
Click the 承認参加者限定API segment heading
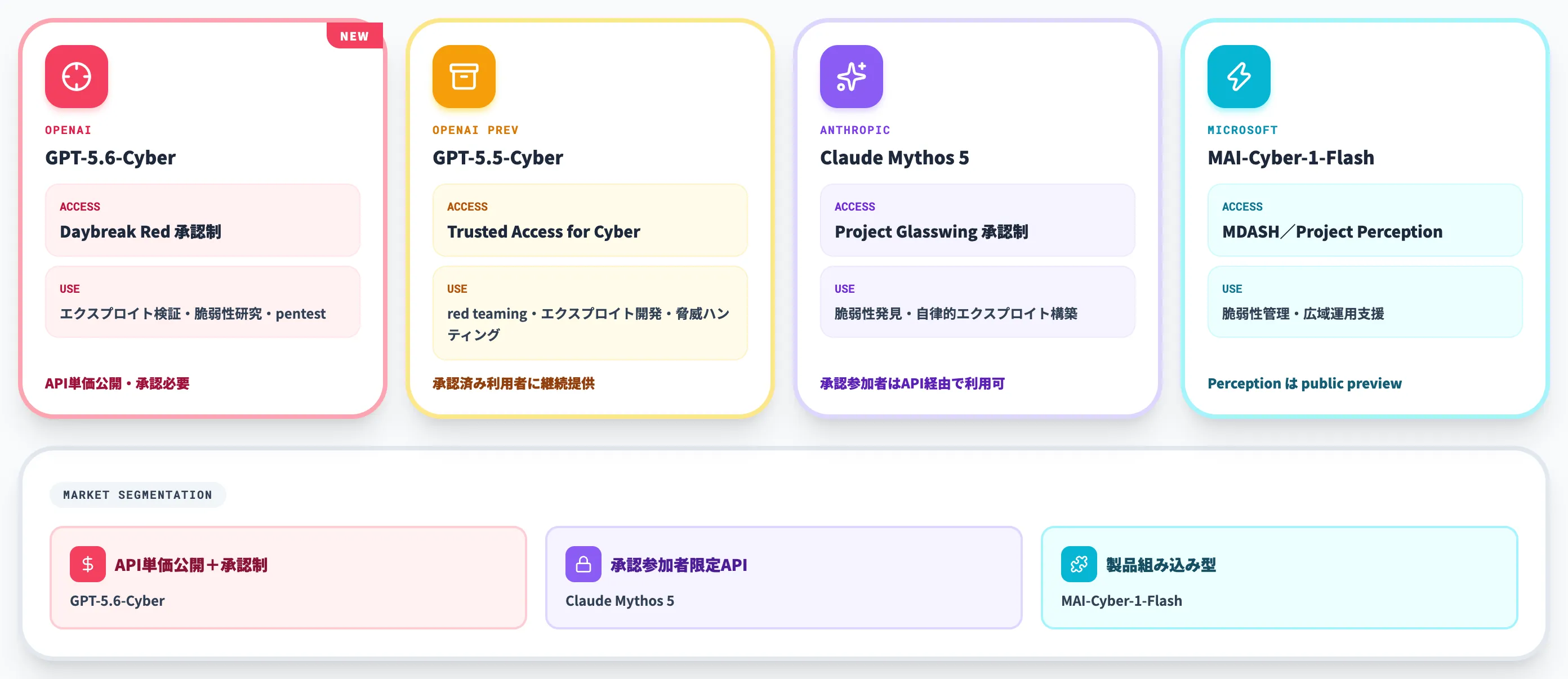coord(679,565)
